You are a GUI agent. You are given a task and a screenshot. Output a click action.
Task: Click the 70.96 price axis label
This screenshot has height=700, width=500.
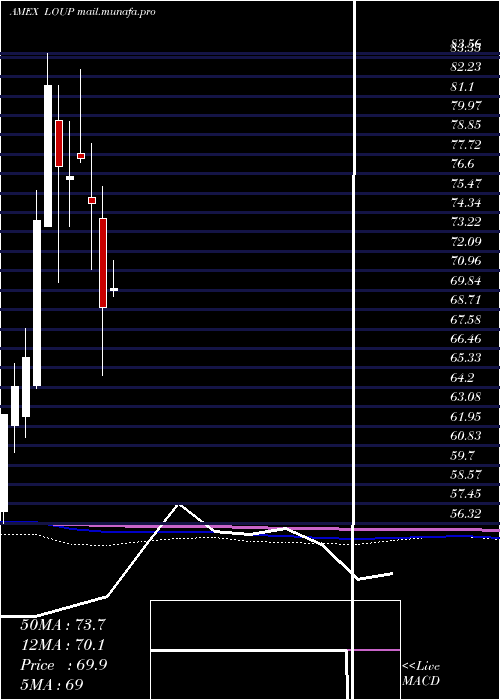pyautogui.click(x=466, y=261)
